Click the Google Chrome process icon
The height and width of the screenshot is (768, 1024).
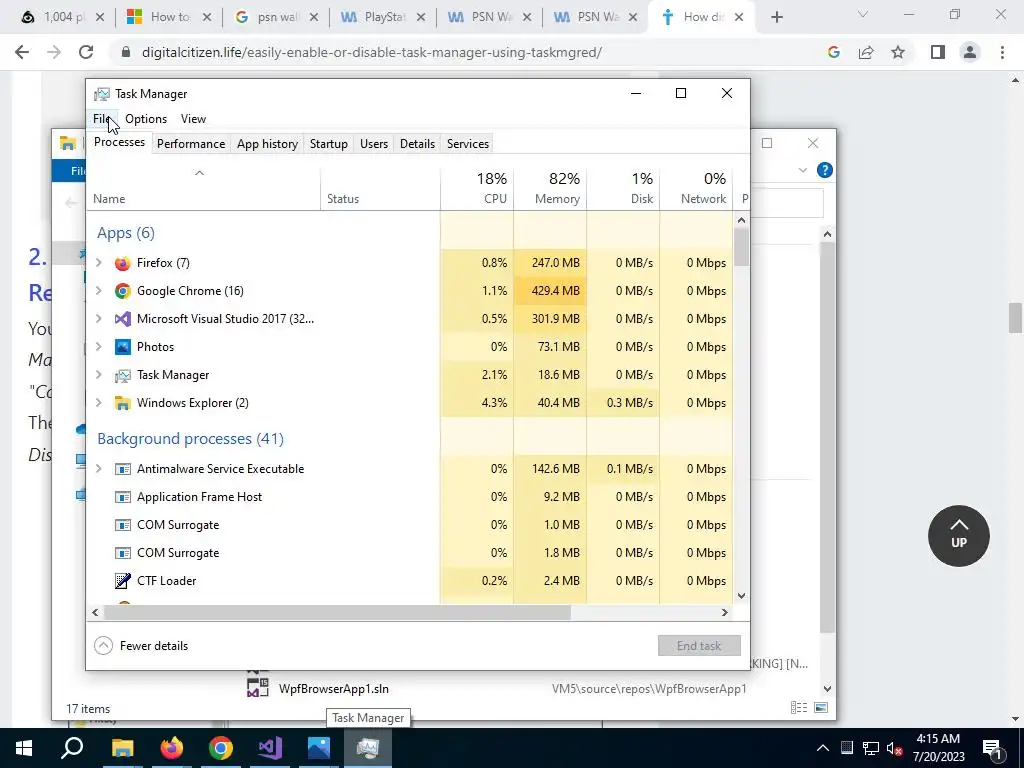coord(122,291)
